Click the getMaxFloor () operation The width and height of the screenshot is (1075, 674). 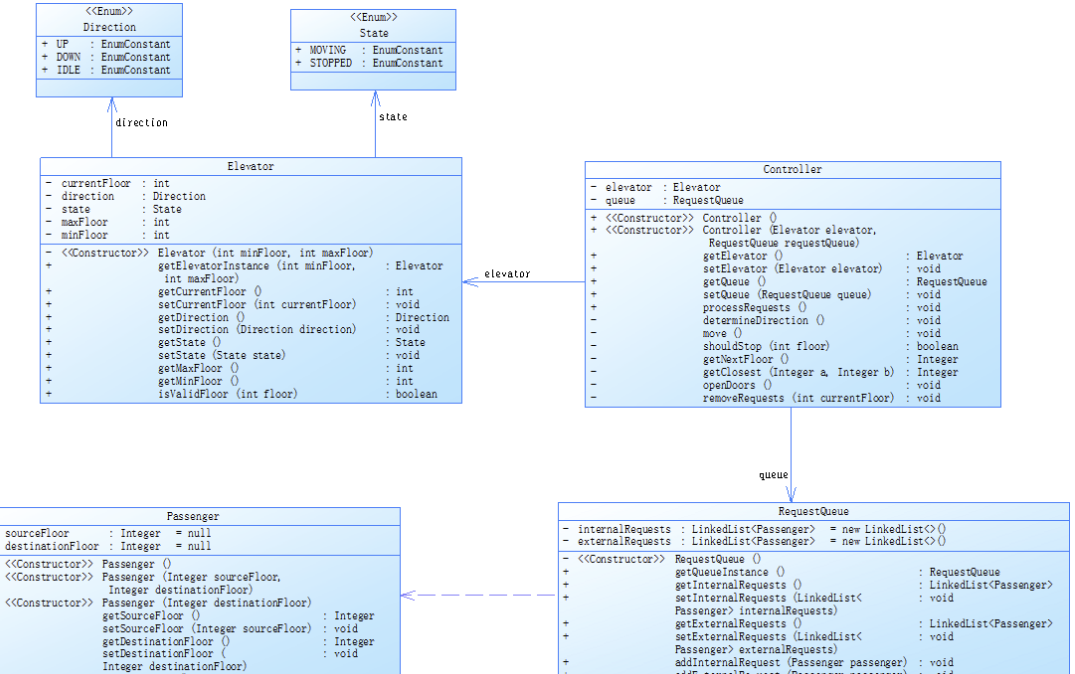coord(230,369)
